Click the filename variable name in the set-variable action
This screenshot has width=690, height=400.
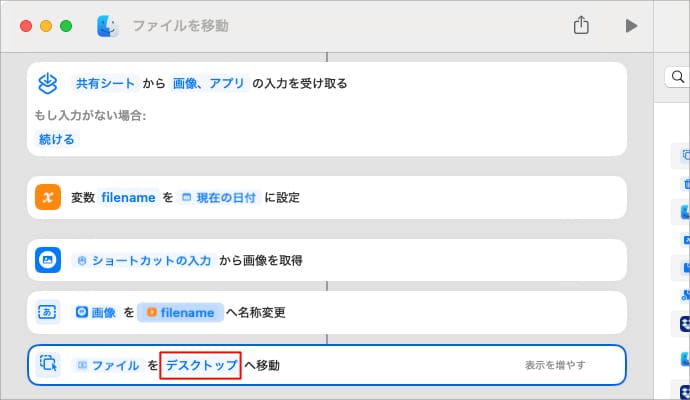pyautogui.click(x=128, y=197)
